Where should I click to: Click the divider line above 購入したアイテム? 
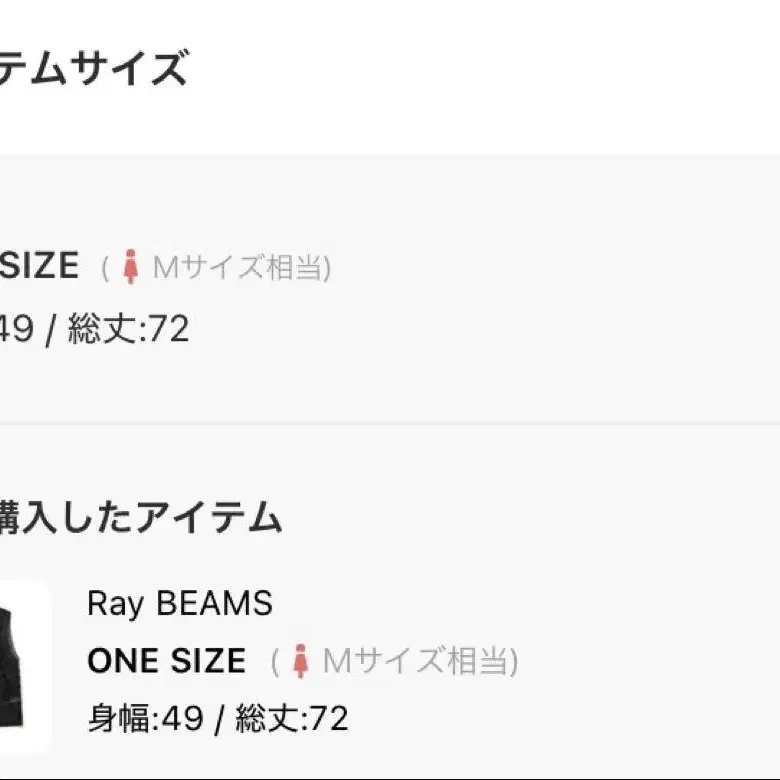click(390, 424)
